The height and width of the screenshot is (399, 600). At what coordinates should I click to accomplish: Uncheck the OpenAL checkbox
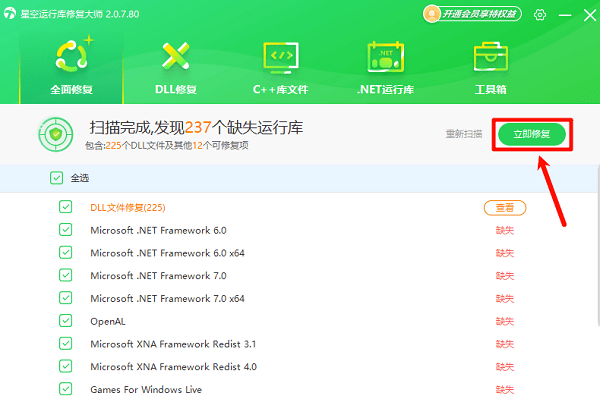pyautogui.click(x=65, y=321)
